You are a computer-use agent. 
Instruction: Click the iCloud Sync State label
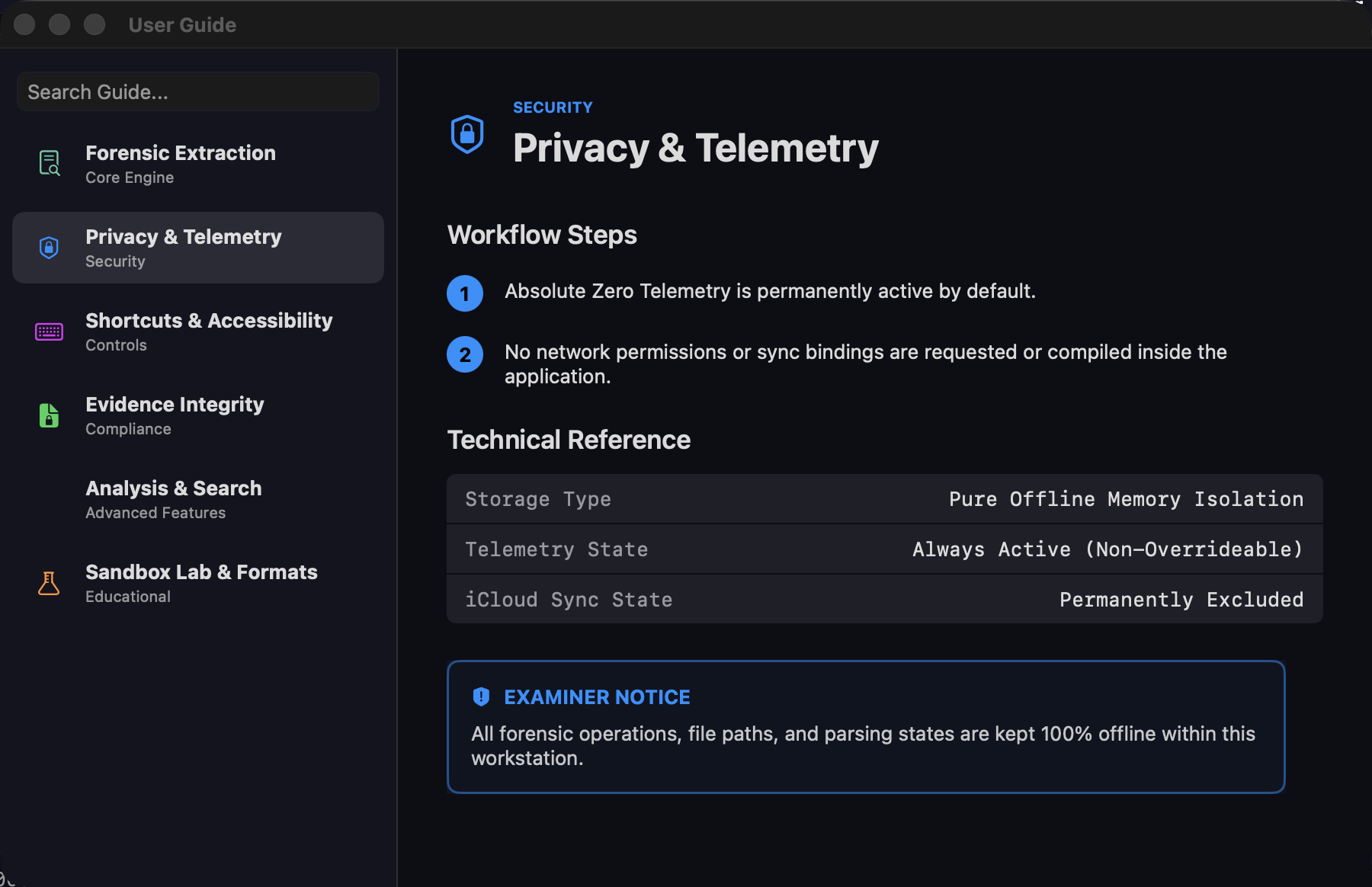(569, 600)
